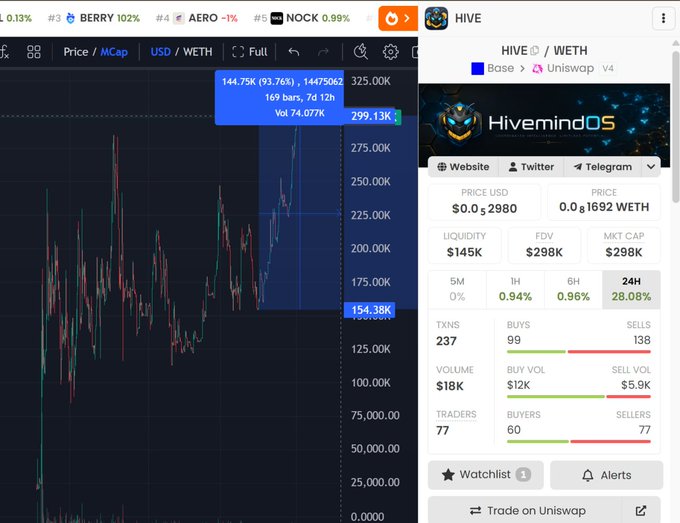Select the 6H timeframe tab
The width and height of the screenshot is (680, 523).
[573, 289]
